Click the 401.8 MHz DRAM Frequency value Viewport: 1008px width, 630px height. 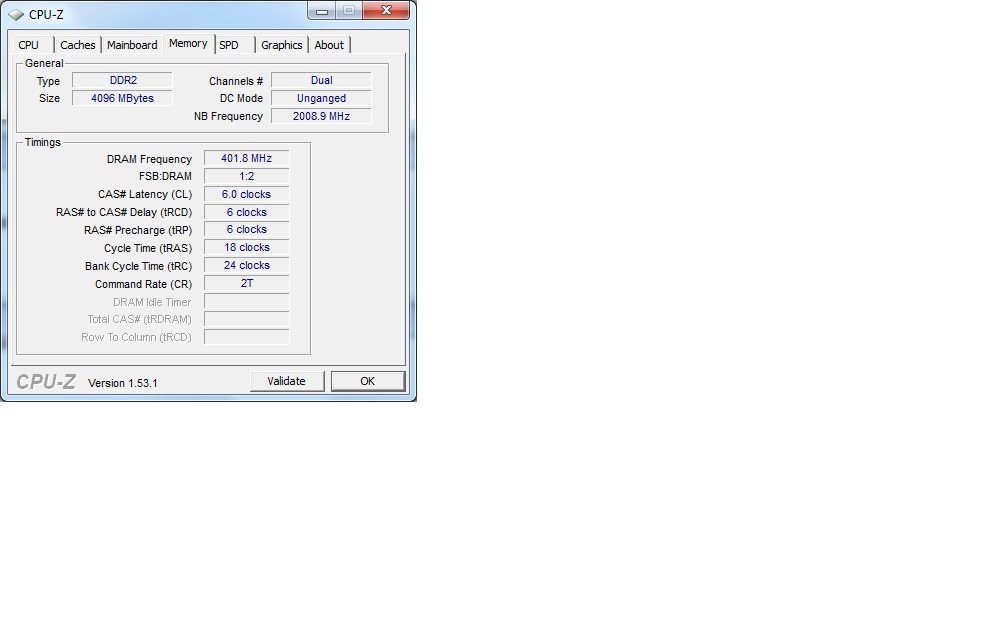click(247, 158)
